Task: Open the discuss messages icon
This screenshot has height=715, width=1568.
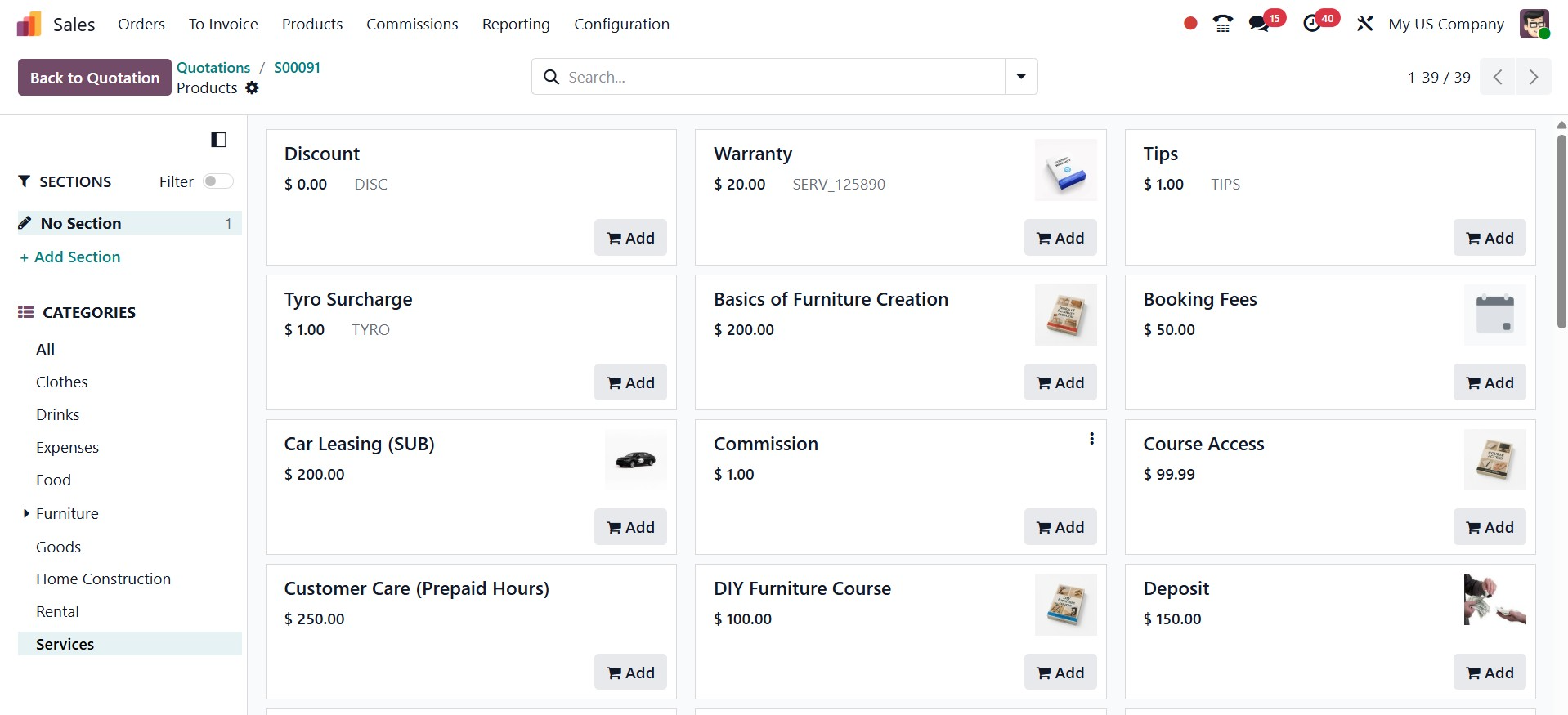Action: [1259, 24]
